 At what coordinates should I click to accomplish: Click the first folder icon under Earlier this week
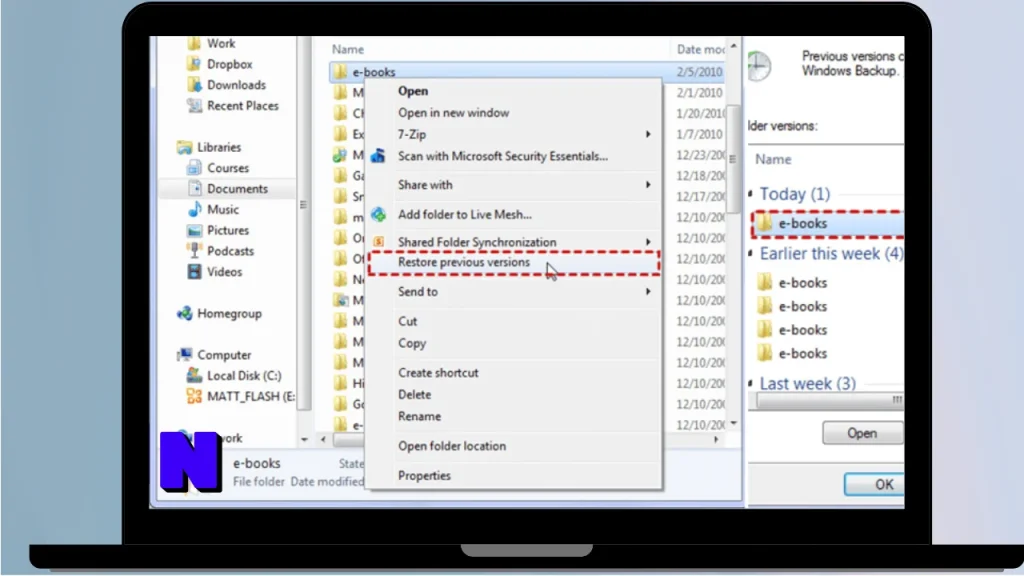click(764, 283)
